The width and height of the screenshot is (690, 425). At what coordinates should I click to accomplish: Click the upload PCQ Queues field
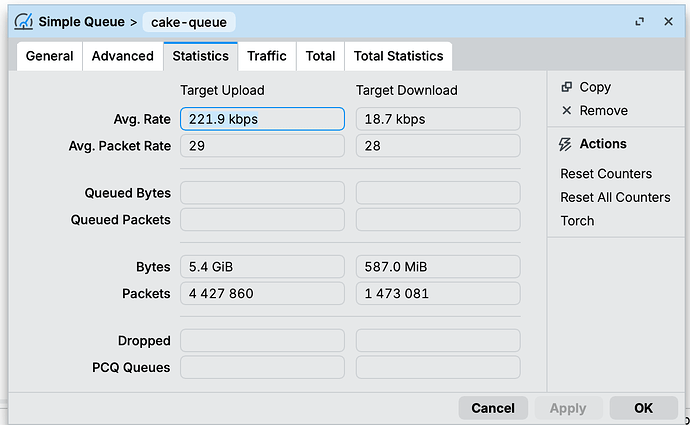coord(262,367)
